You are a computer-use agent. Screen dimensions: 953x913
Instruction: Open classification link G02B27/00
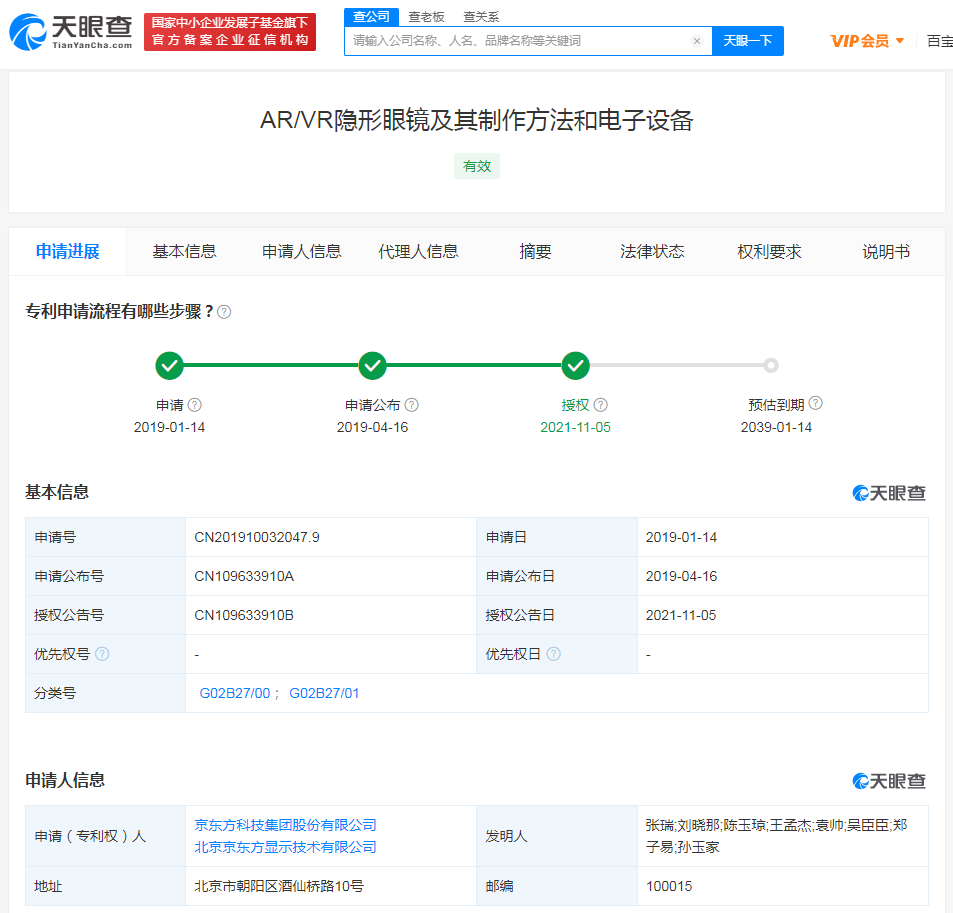[235, 693]
